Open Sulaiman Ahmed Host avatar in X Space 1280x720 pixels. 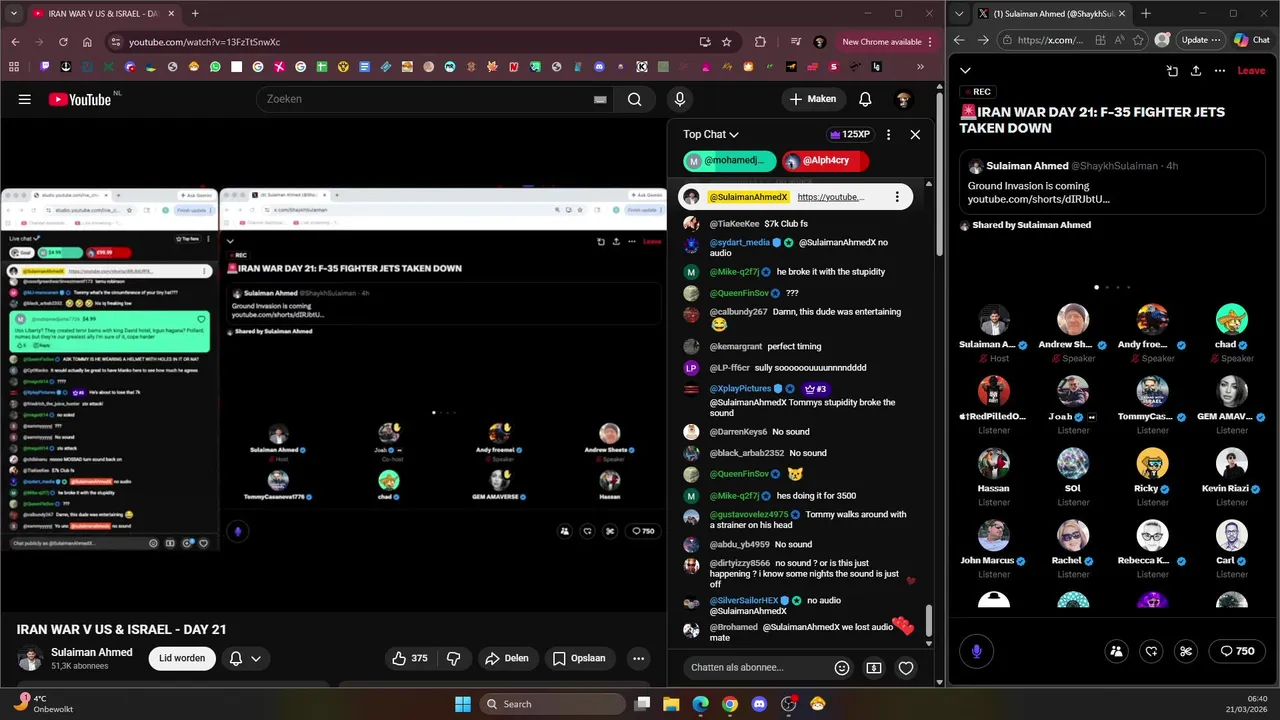coord(994,320)
